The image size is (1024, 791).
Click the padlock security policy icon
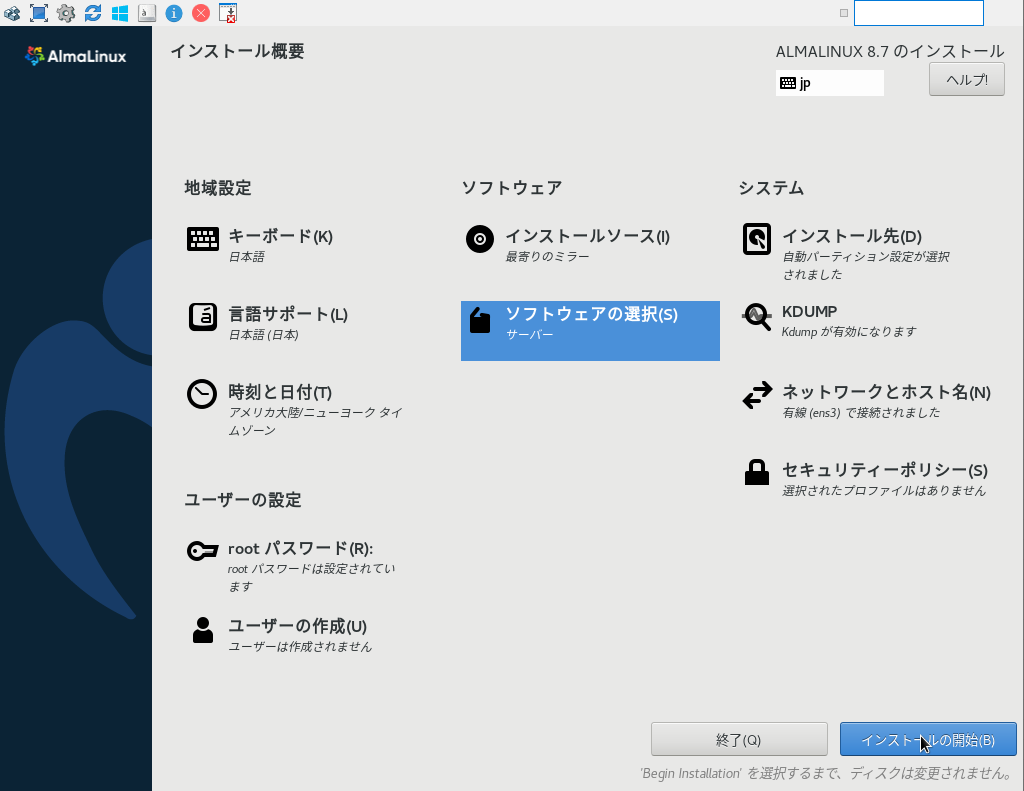point(757,472)
